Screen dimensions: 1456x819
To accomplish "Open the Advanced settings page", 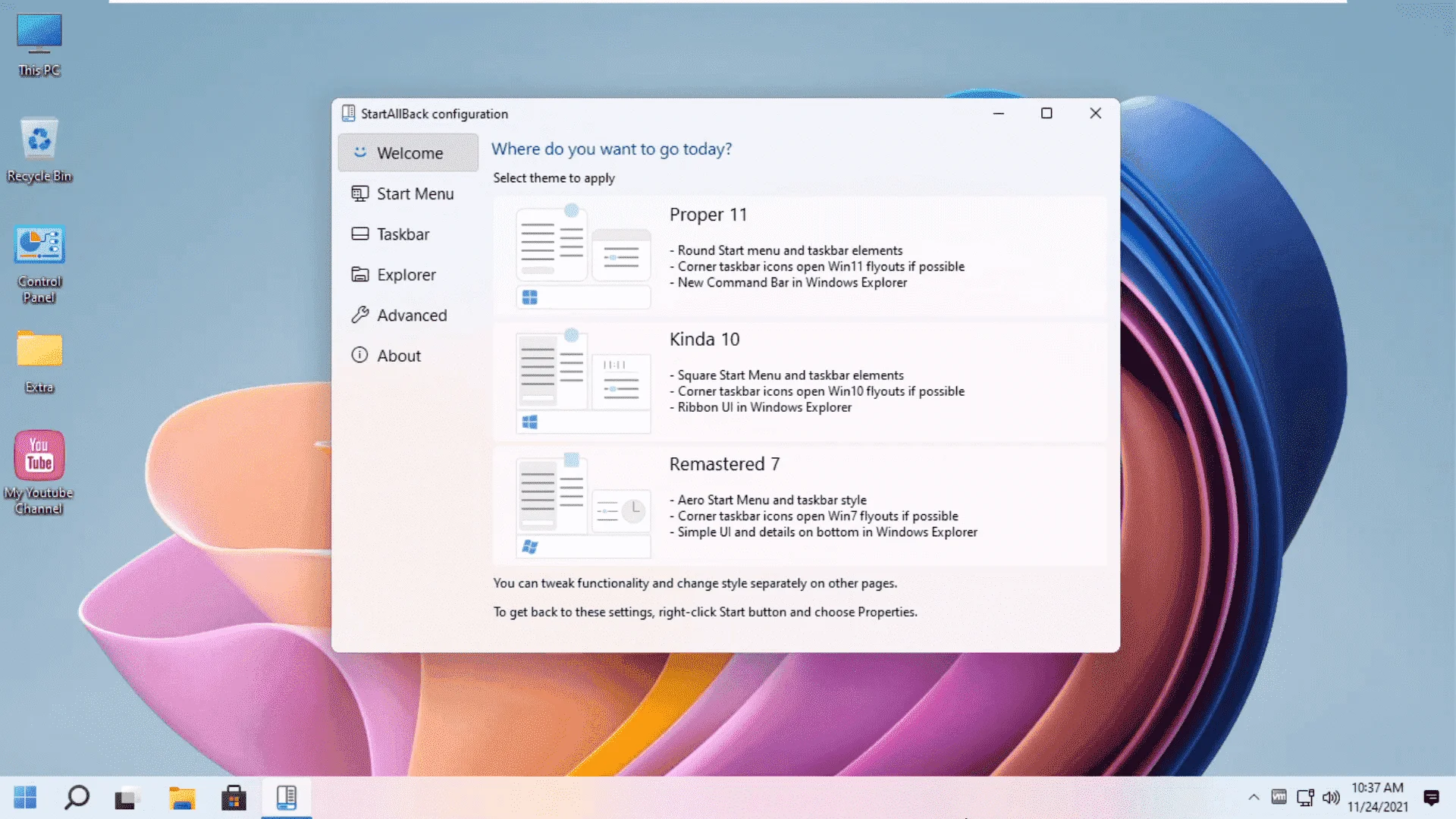I will click(x=408, y=315).
